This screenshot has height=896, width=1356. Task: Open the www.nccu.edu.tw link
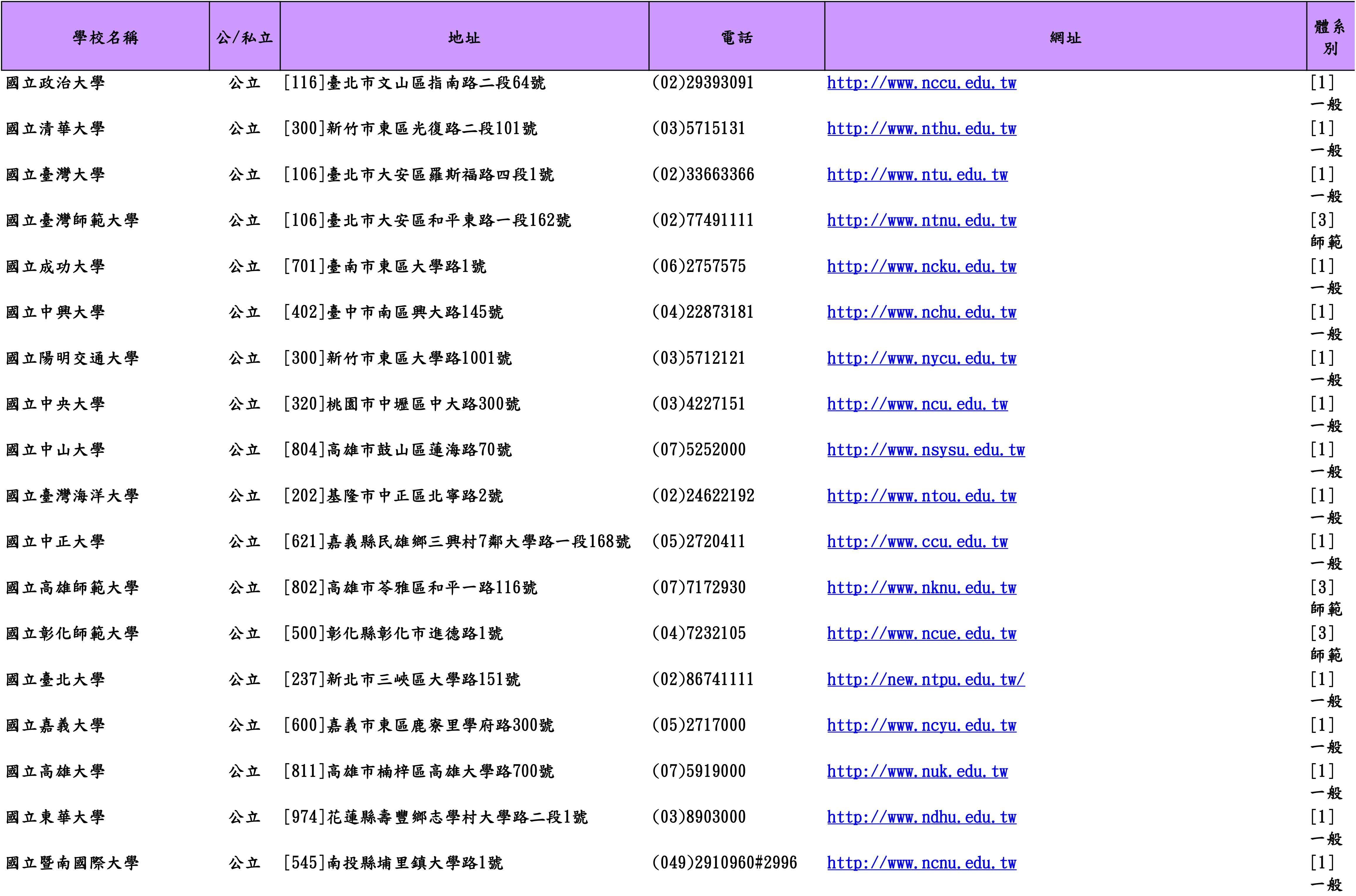pyautogui.click(x=921, y=83)
